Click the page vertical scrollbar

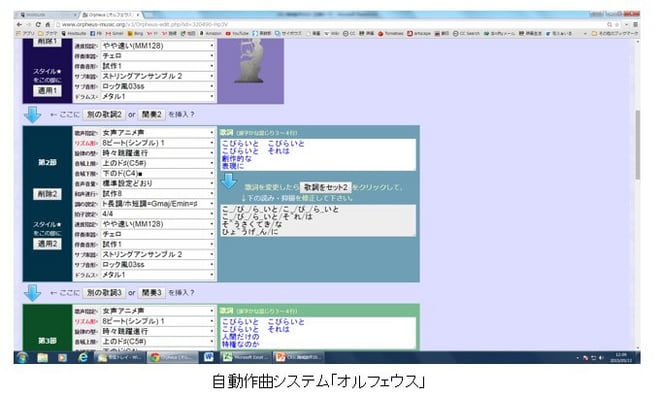637,145
